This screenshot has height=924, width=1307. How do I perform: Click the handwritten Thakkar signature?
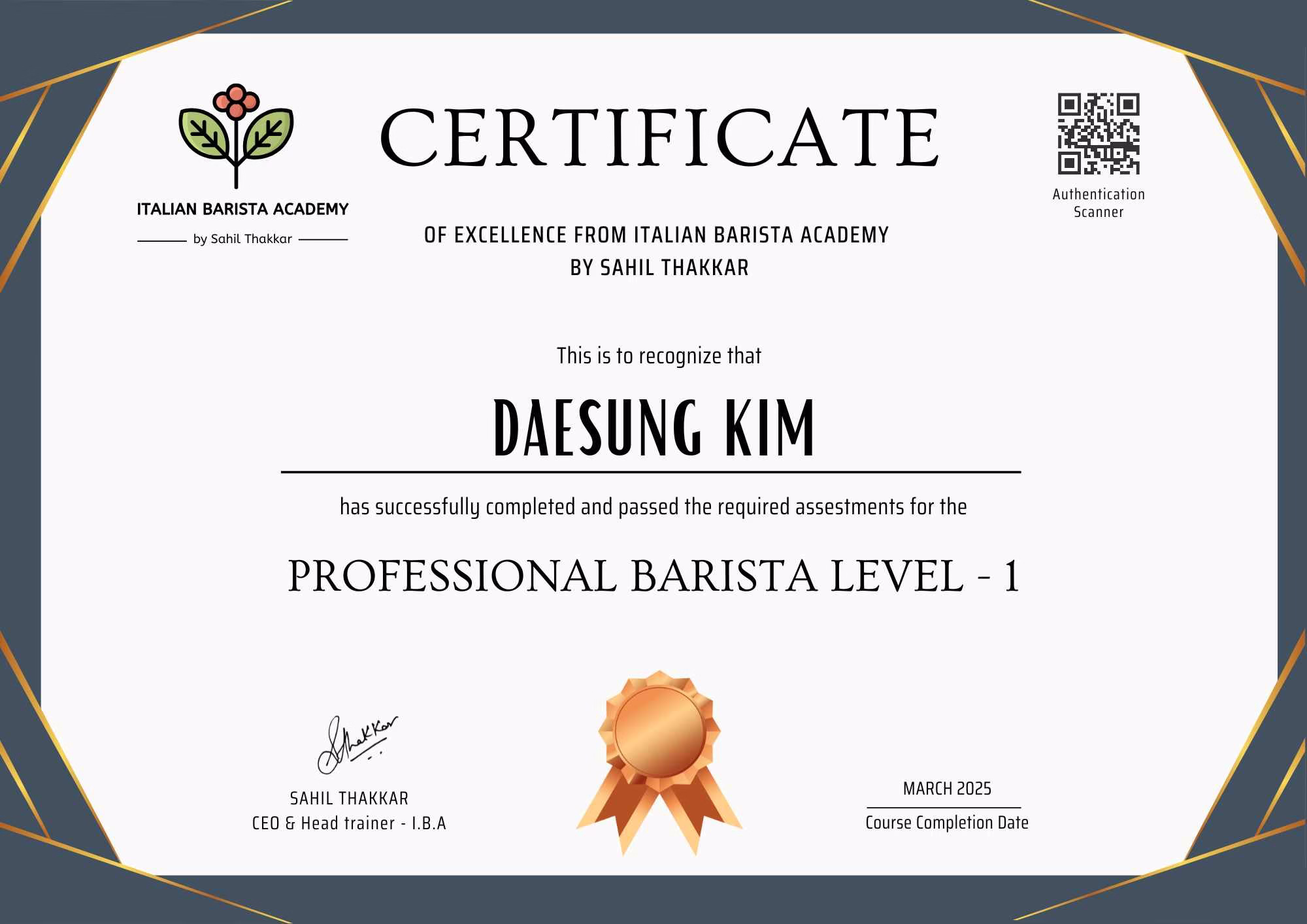[x=356, y=745]
